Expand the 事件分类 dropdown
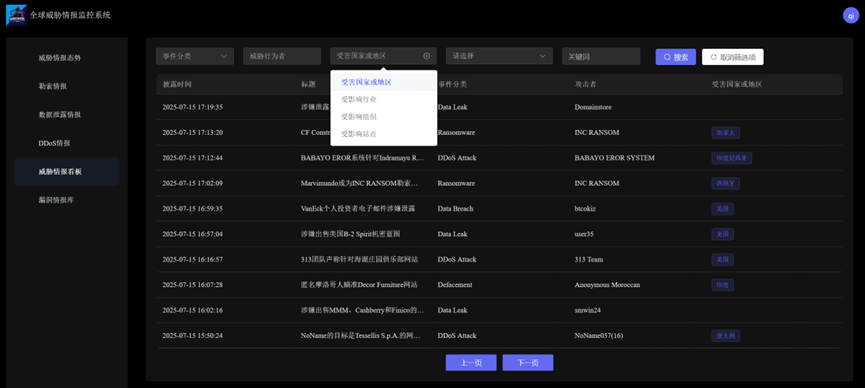Image resolution: width=865 pixels, height=388 pixels. 195,56
